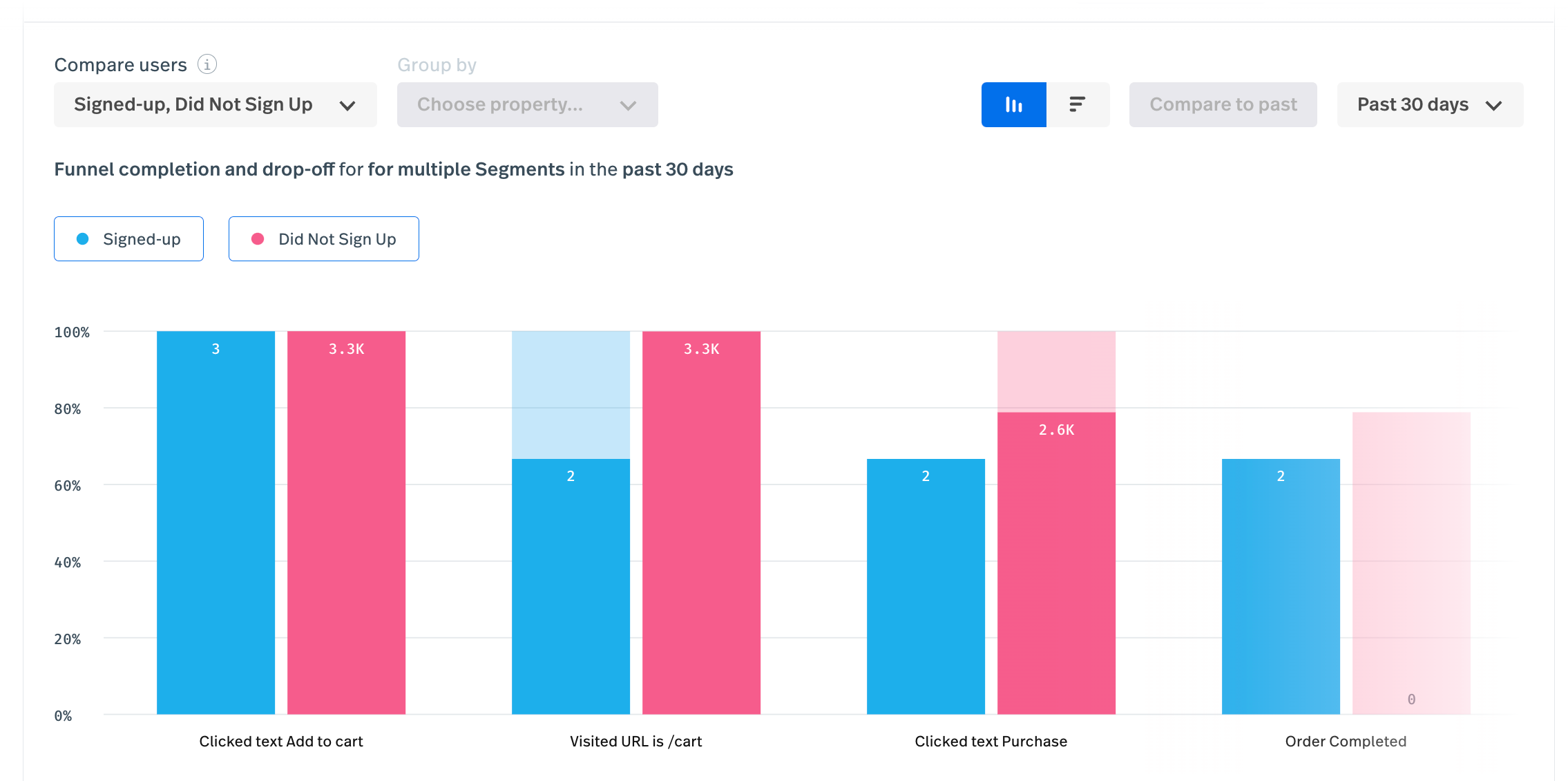The image size is (1568, 781).
Task: Click the pink Did Not Sign Up dot
Action: pos(258,239)
